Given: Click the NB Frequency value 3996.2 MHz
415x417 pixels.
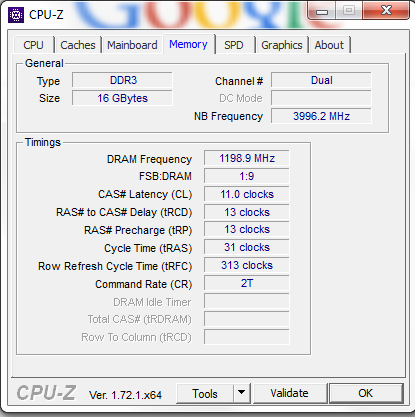Looking at the screenshot, I should [x=321, y=116].
